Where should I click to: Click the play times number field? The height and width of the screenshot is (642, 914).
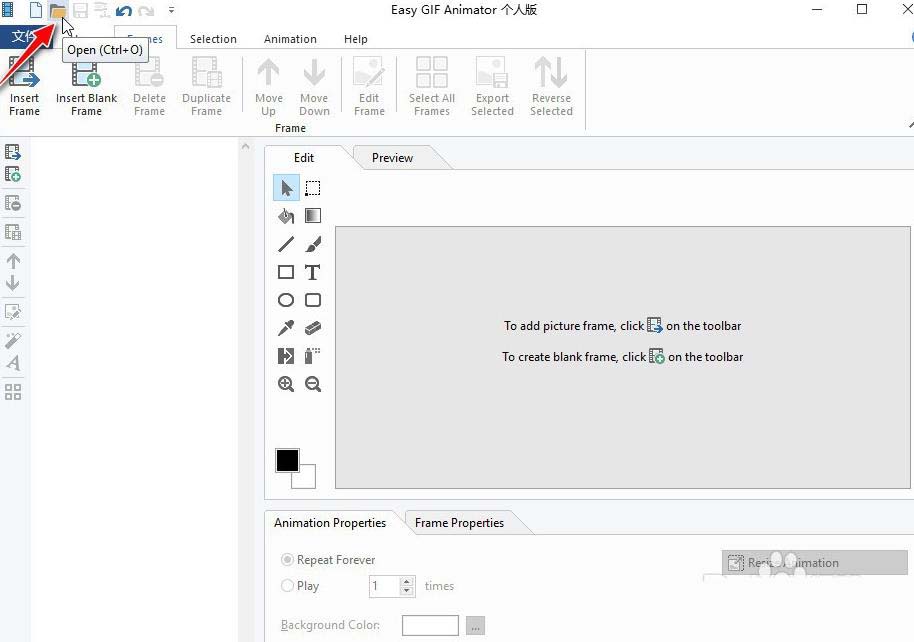click(385, 586)
